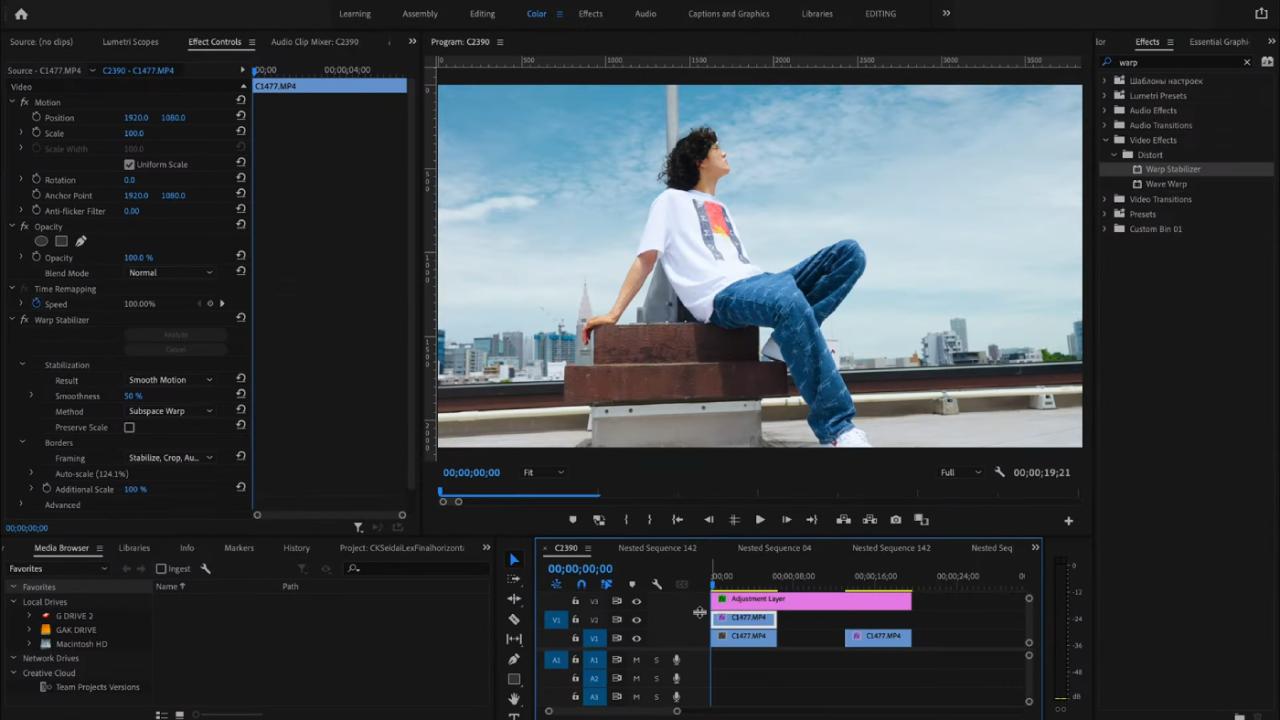Select the Track Select Forward tool
Image resolution: width=1280 pixels, height=720 pixels.
[514, 578]
